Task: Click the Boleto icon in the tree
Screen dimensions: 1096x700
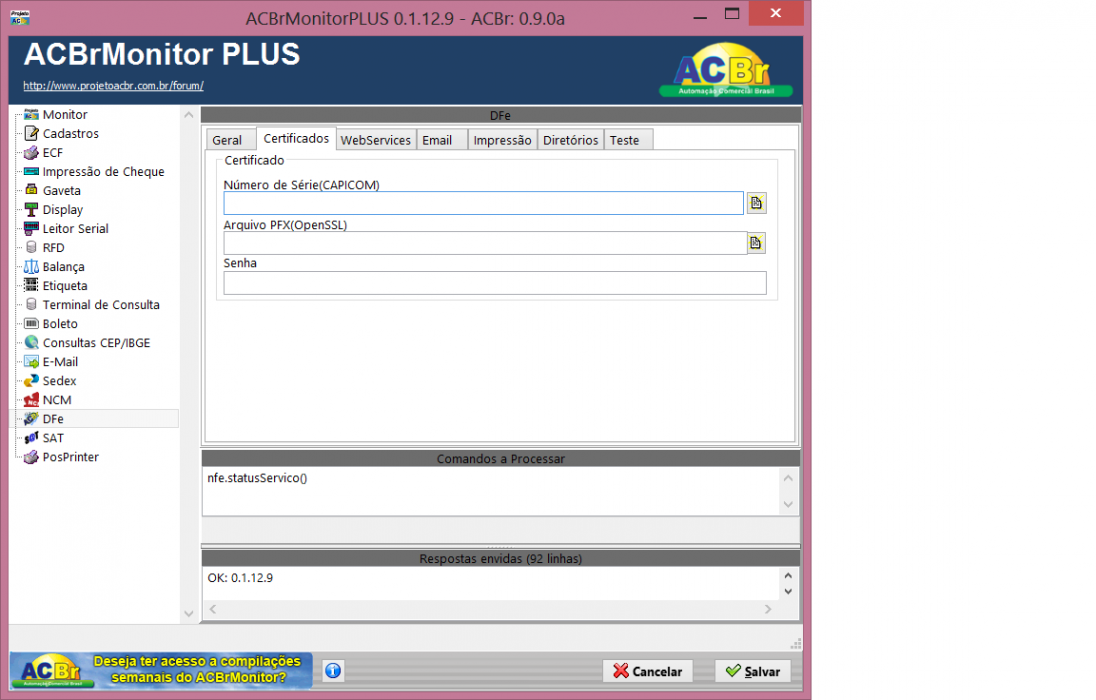Action: (x=31, y=323)
